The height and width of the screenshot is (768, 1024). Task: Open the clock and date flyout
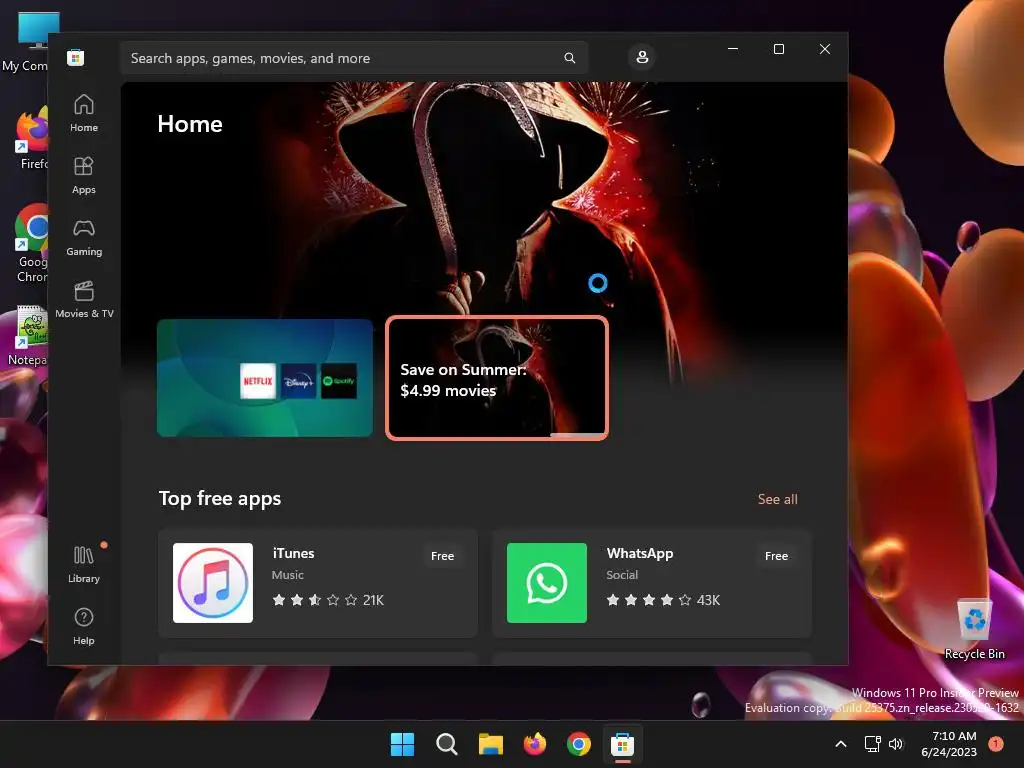click(x=949, y=744)
